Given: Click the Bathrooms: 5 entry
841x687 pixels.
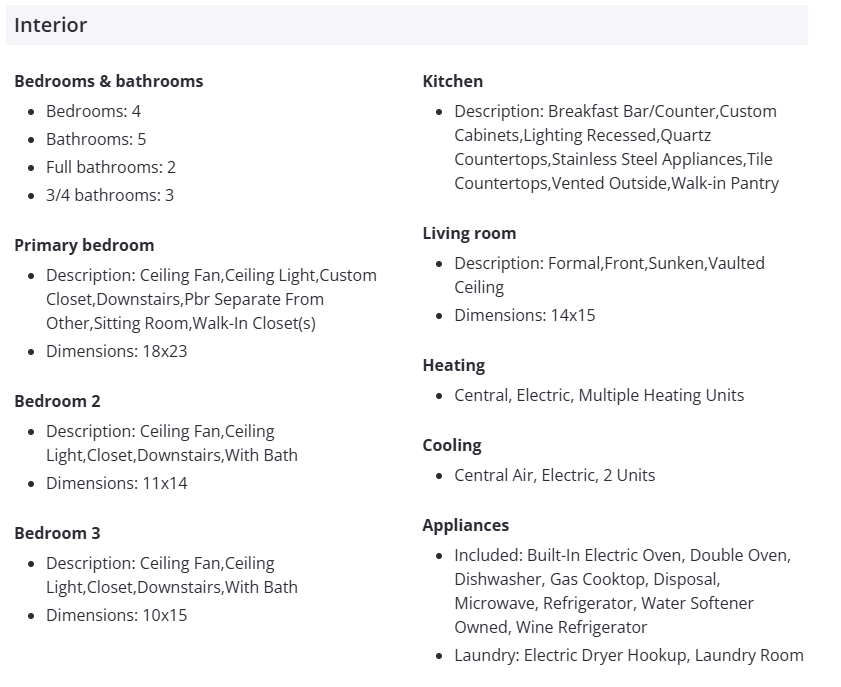Looking at the screenshot, I should [96, 139].
